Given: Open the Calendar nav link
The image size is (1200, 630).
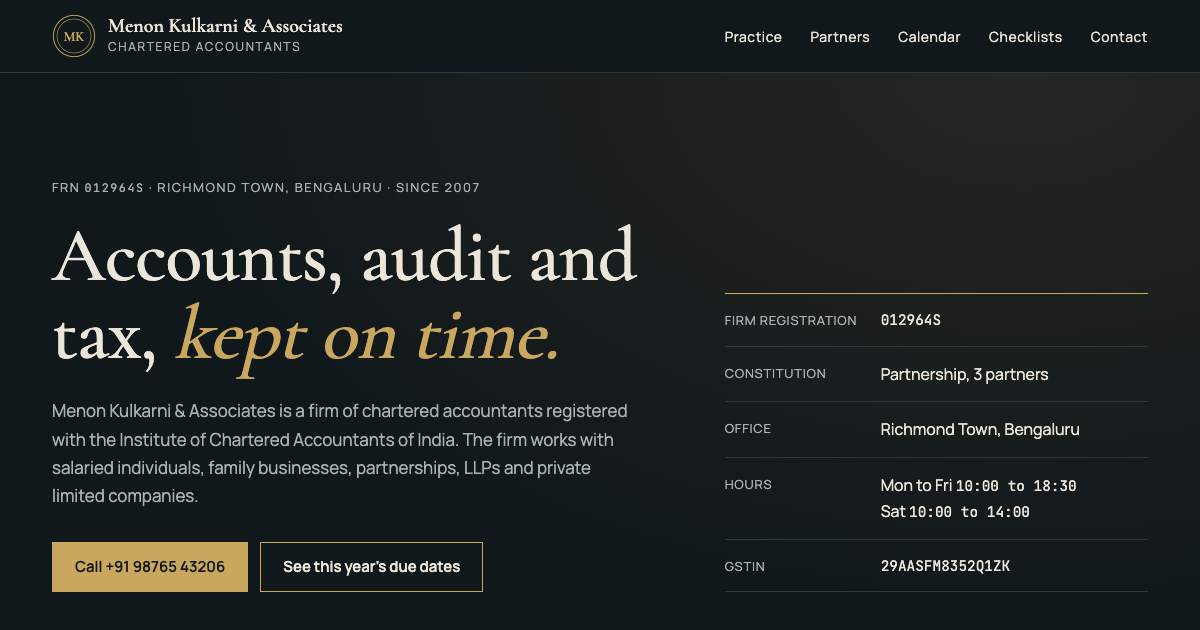Looking at the screenshot, I should [929, 37].
